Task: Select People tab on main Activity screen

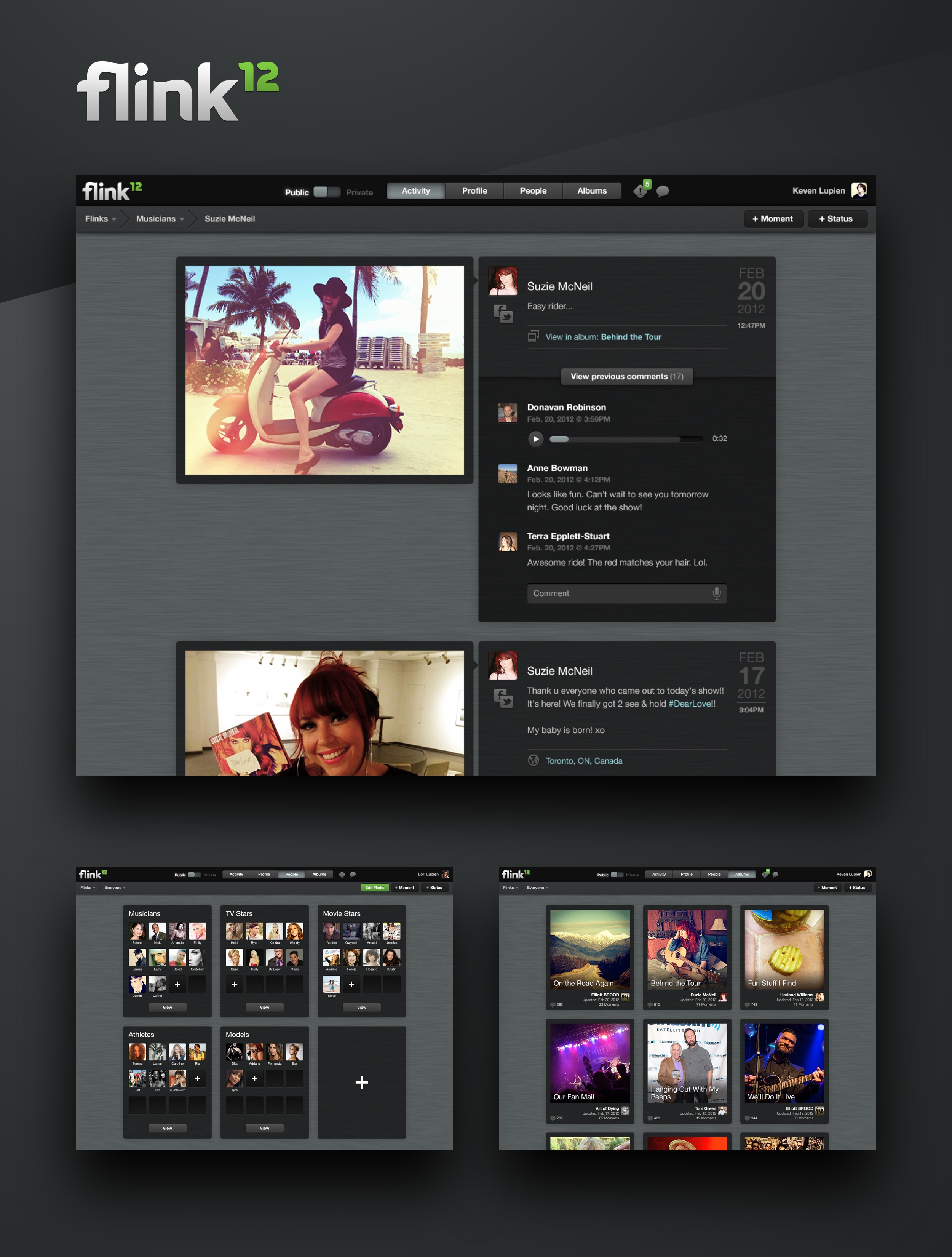Action: 533,191
